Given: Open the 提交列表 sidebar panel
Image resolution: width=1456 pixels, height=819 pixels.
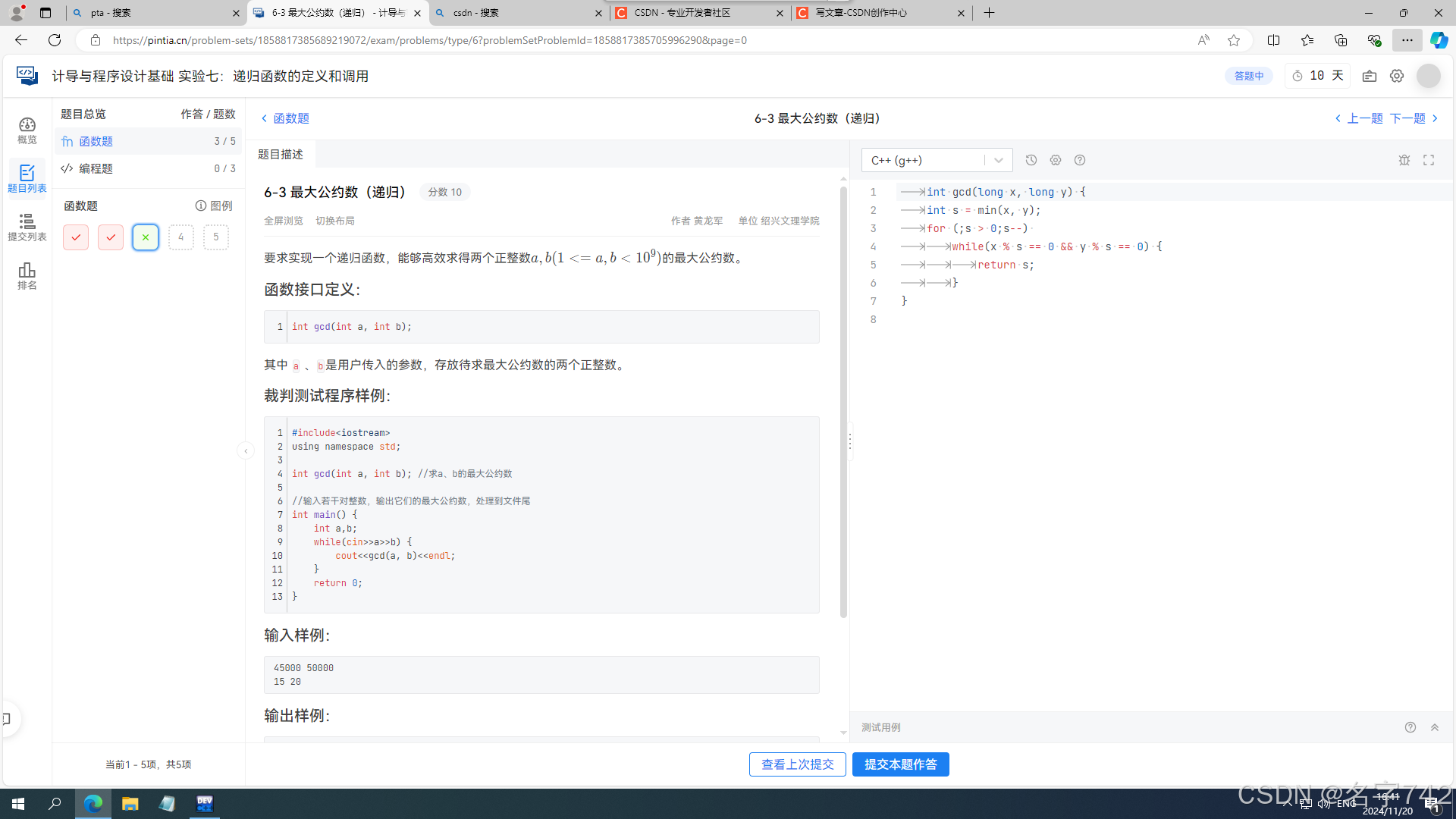Looking at the screenshot, I should 27,226.
